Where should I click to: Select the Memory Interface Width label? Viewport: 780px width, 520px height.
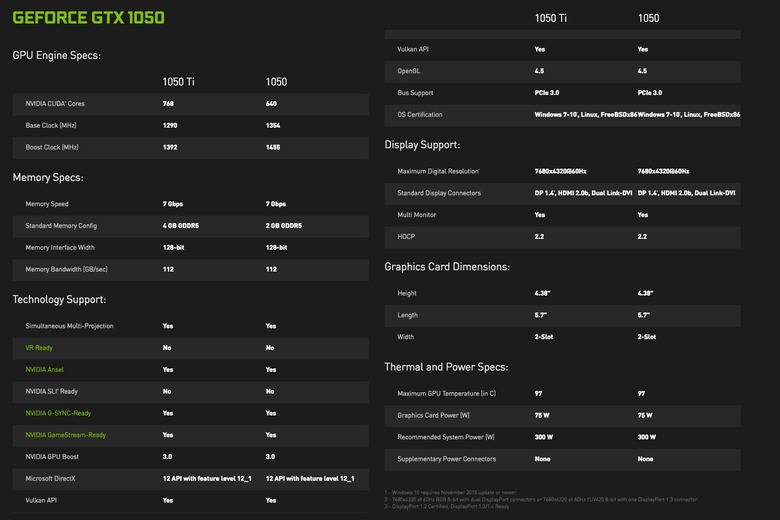tap(60, 248)
